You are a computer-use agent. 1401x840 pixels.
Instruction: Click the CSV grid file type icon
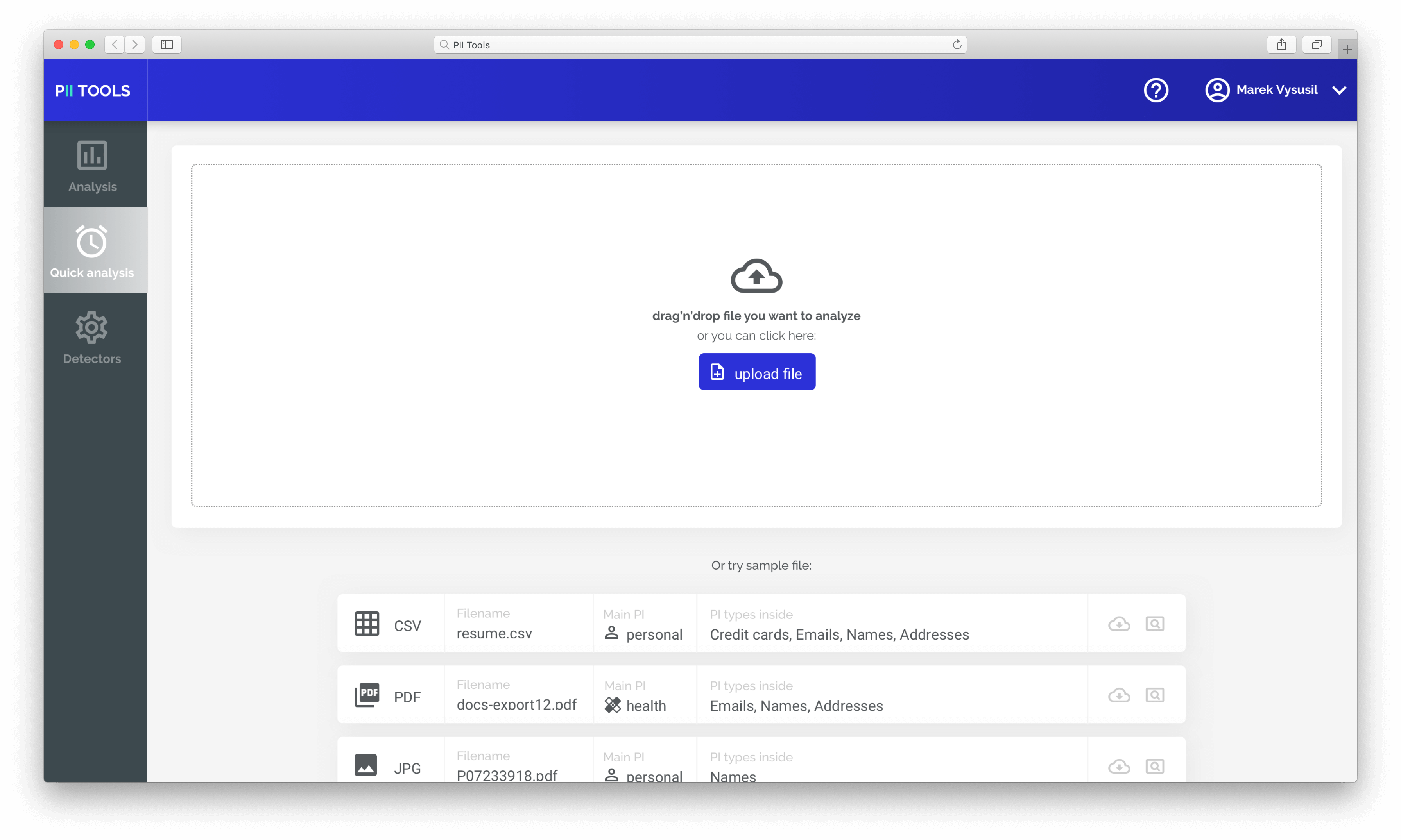366,624
